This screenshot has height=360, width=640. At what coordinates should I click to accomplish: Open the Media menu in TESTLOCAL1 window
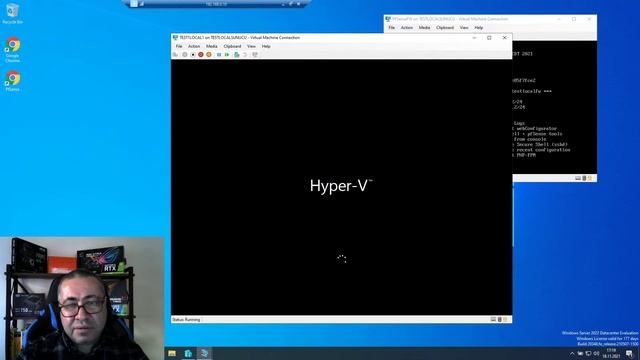click(211, 47)
